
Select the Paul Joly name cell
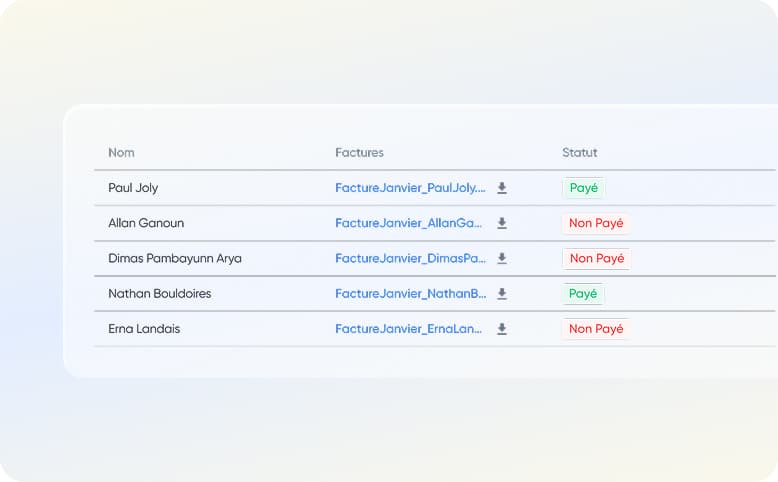[x=133, y=188]
